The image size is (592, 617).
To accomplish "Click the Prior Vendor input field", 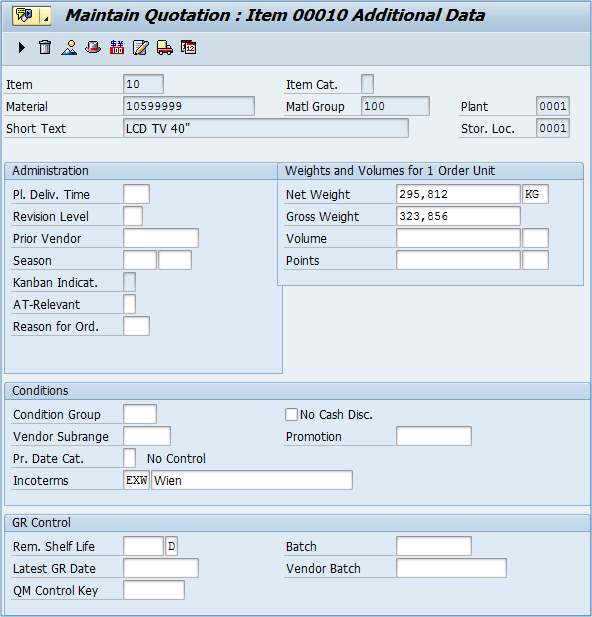I will (x=161, y=238).
